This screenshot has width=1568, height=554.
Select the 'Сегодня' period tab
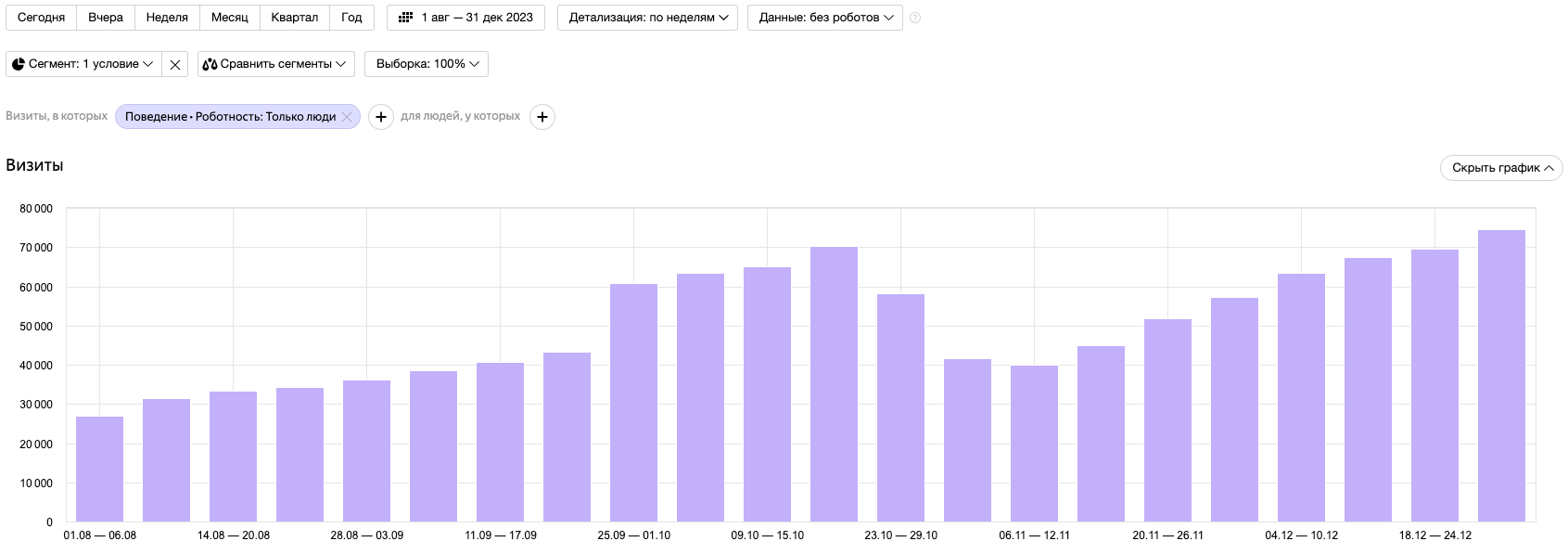(41, 18)
